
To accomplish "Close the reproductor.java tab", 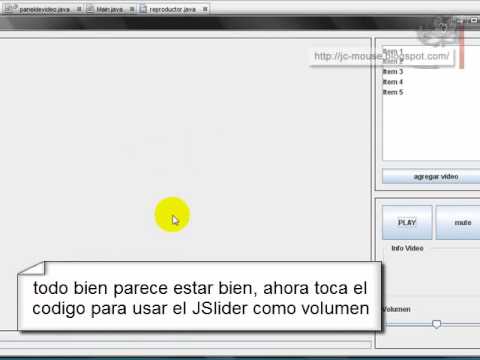I will point(205,9).
